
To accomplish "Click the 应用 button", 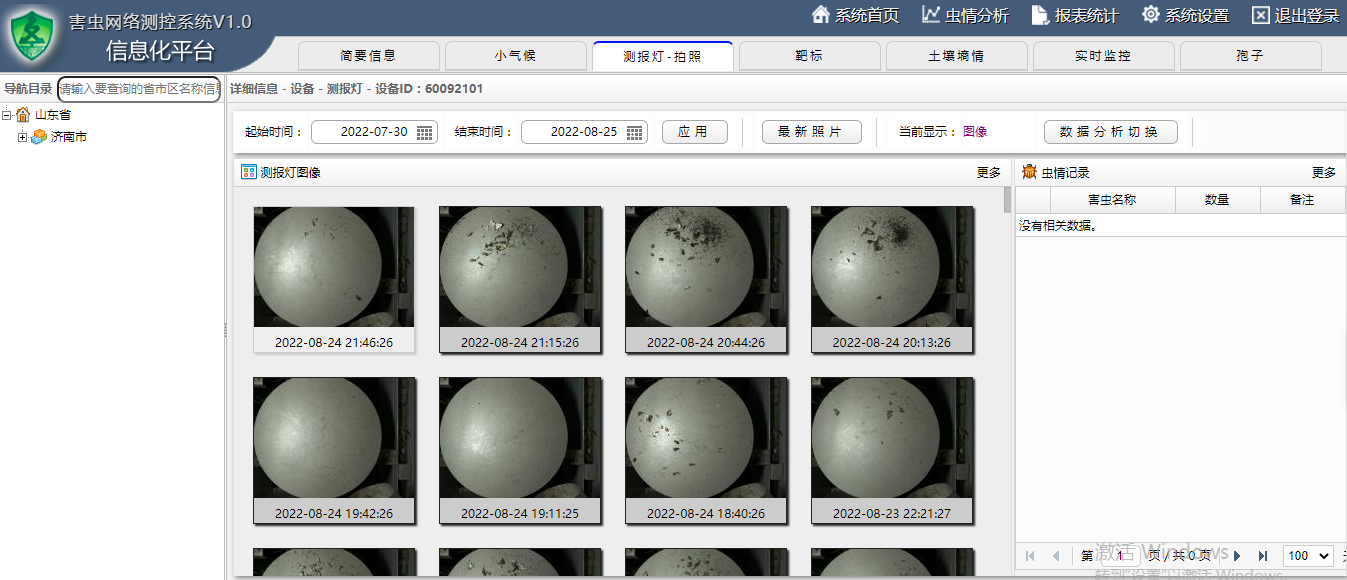I will (694, 132).
